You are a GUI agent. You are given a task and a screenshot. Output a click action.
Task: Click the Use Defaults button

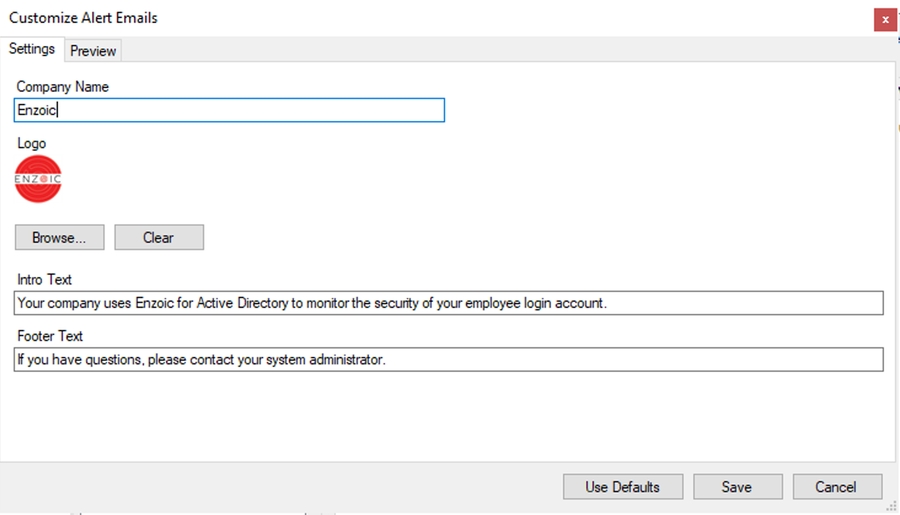(x=622, y=487)
